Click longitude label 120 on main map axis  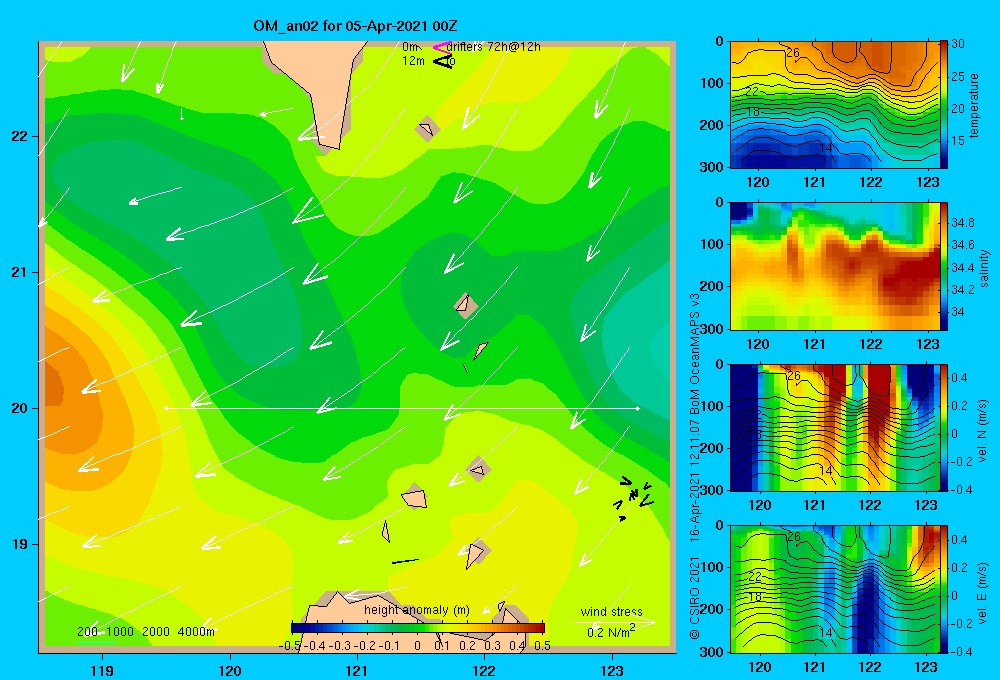point(230,670)
